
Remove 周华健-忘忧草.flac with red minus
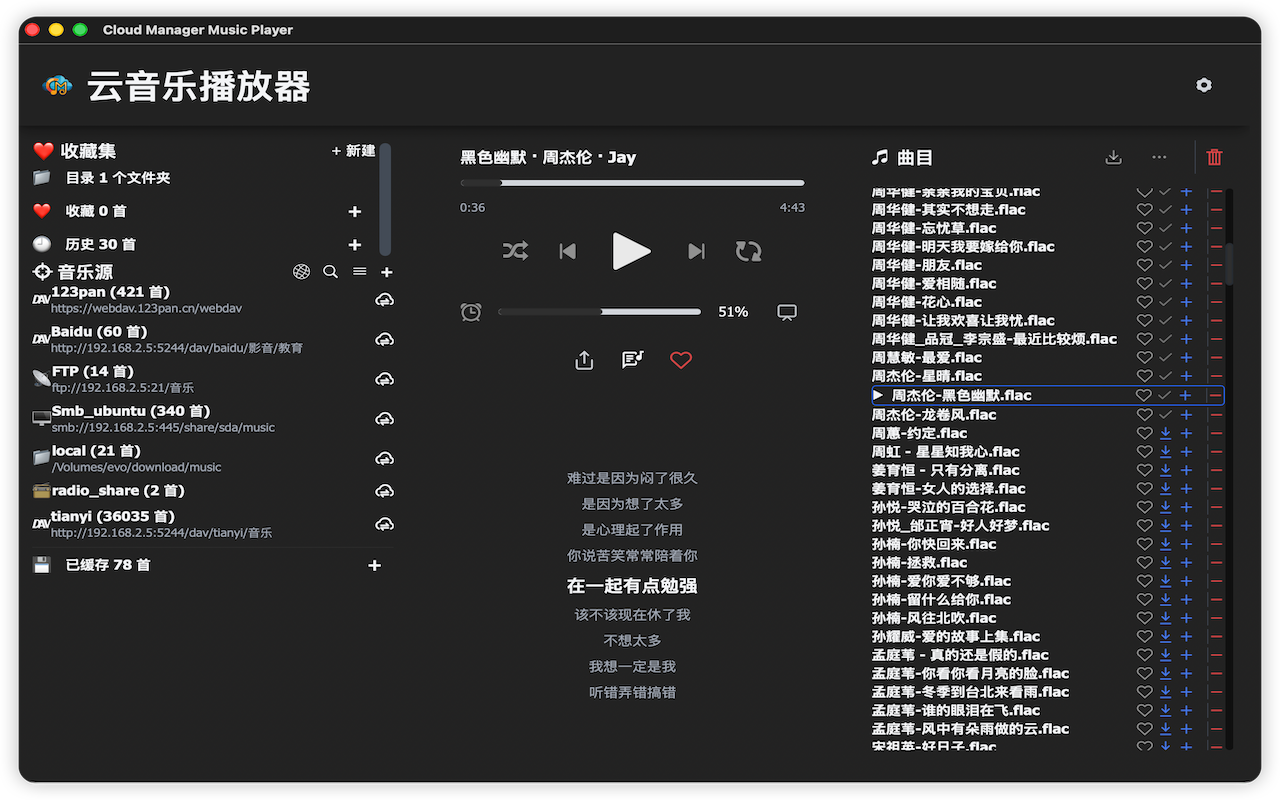[1216, 228]
